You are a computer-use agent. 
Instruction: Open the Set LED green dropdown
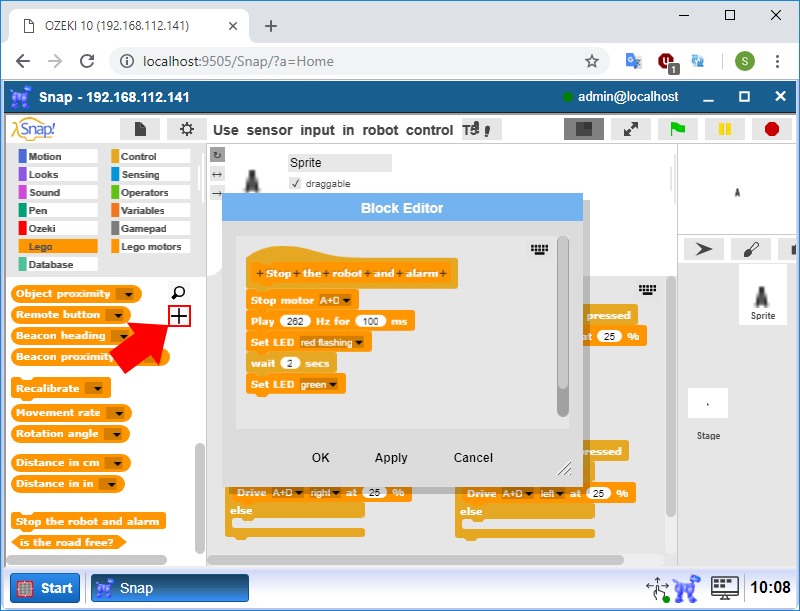click(x=333, y=384)
